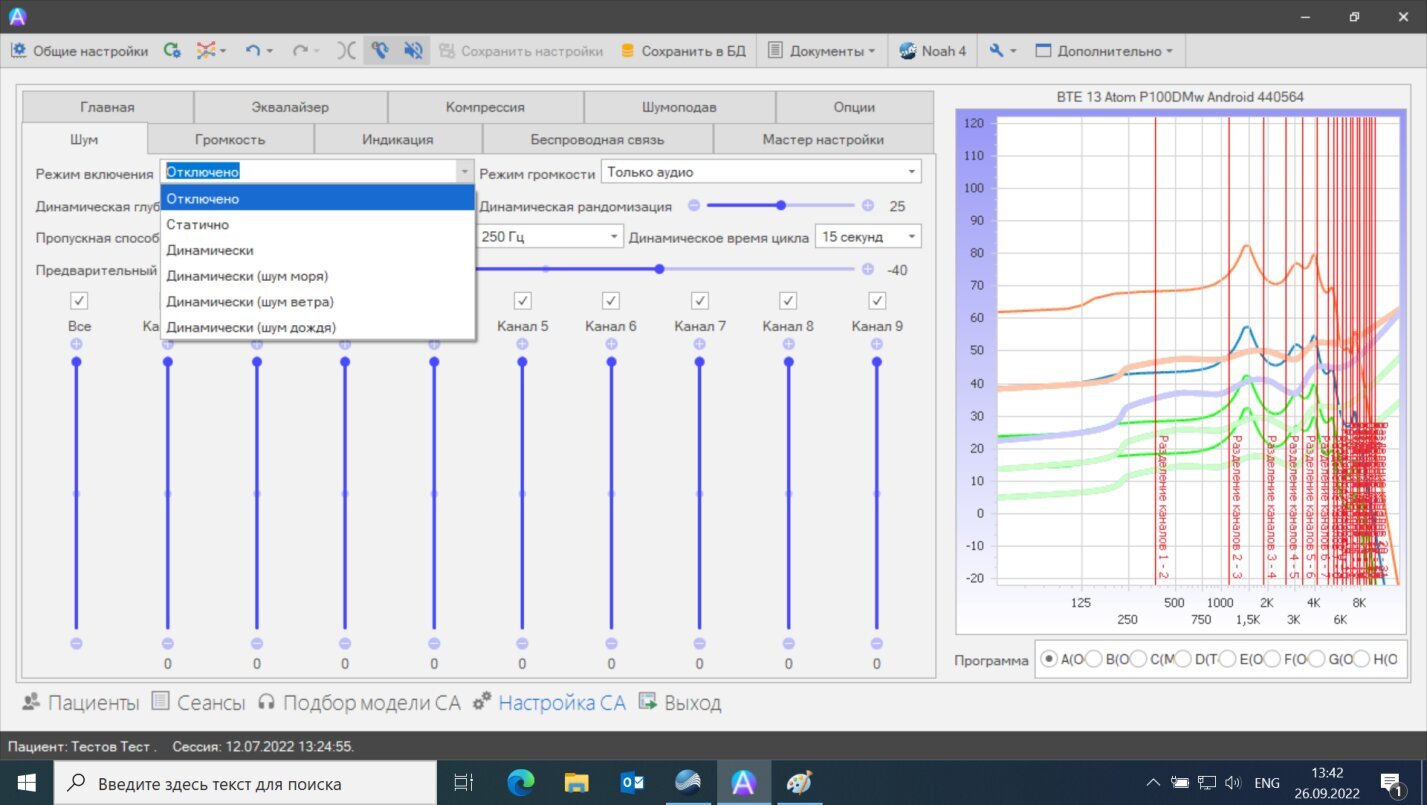Toggle the Все (all channels) checkbox

(x=79, y=300)
